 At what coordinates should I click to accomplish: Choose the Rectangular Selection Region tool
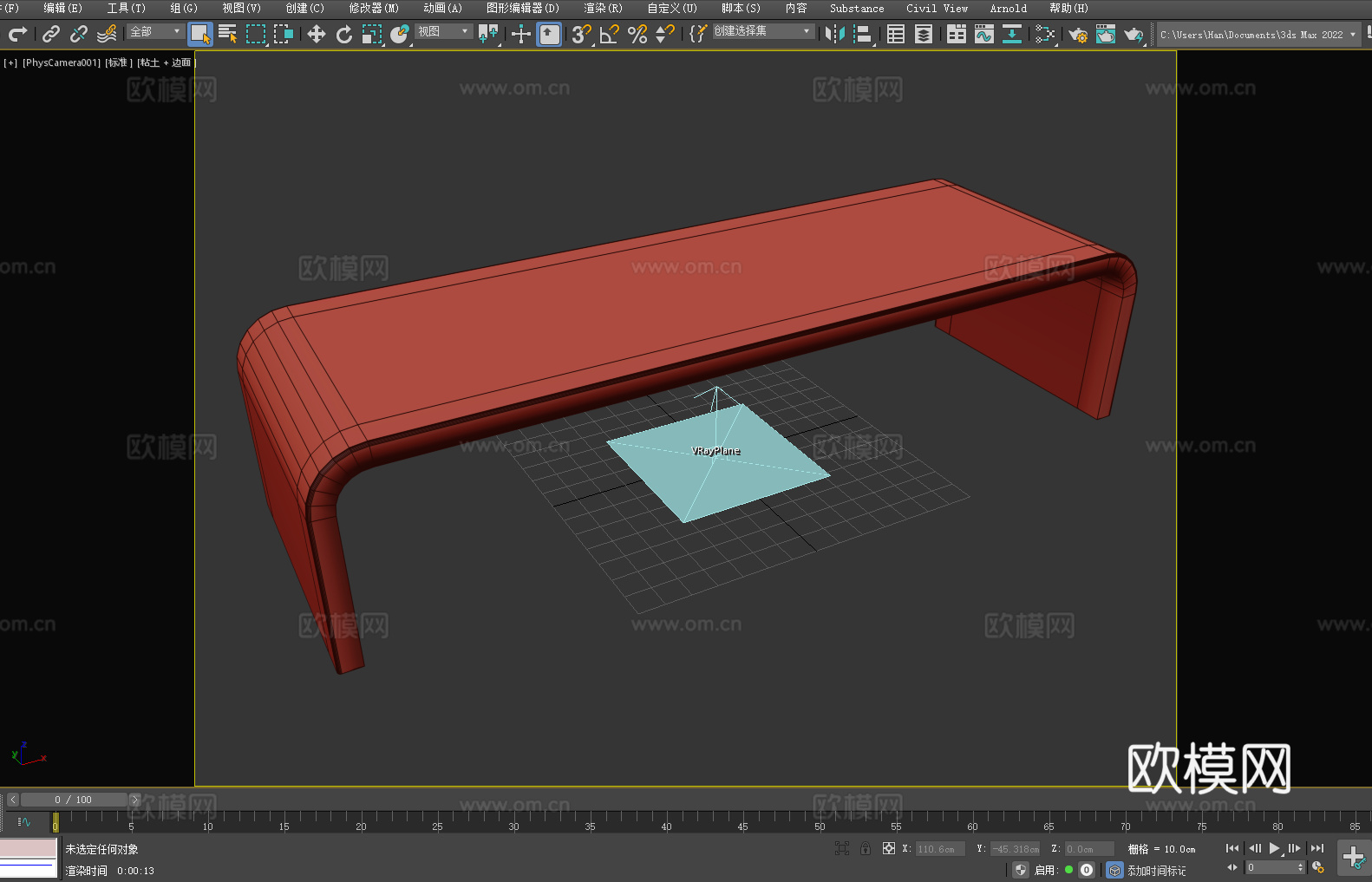pyautogui.click(x=256, y=34)
